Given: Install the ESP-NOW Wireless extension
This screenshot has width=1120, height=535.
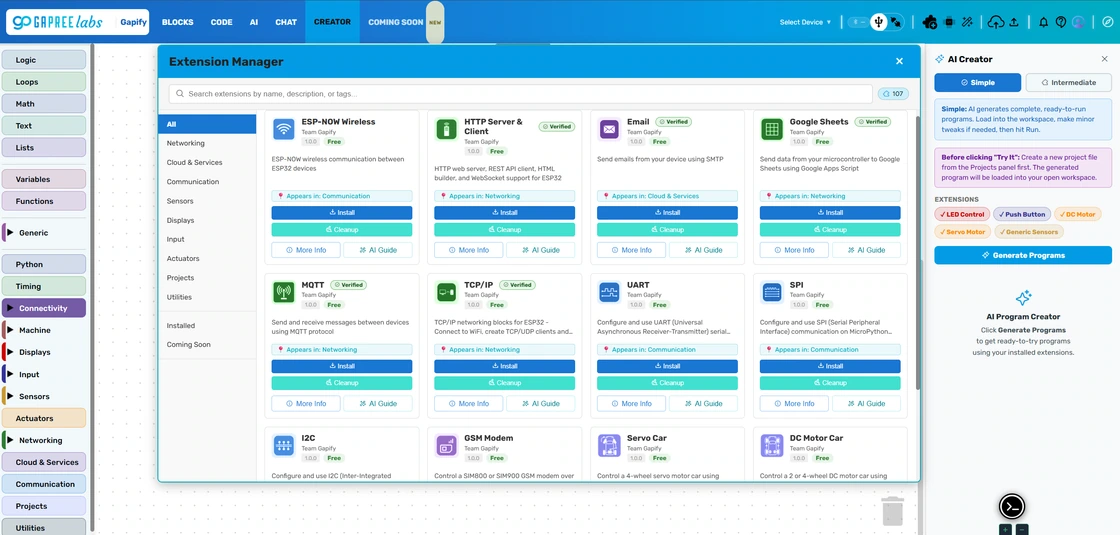Looking at the screenshot, I should tap(341, 213).
